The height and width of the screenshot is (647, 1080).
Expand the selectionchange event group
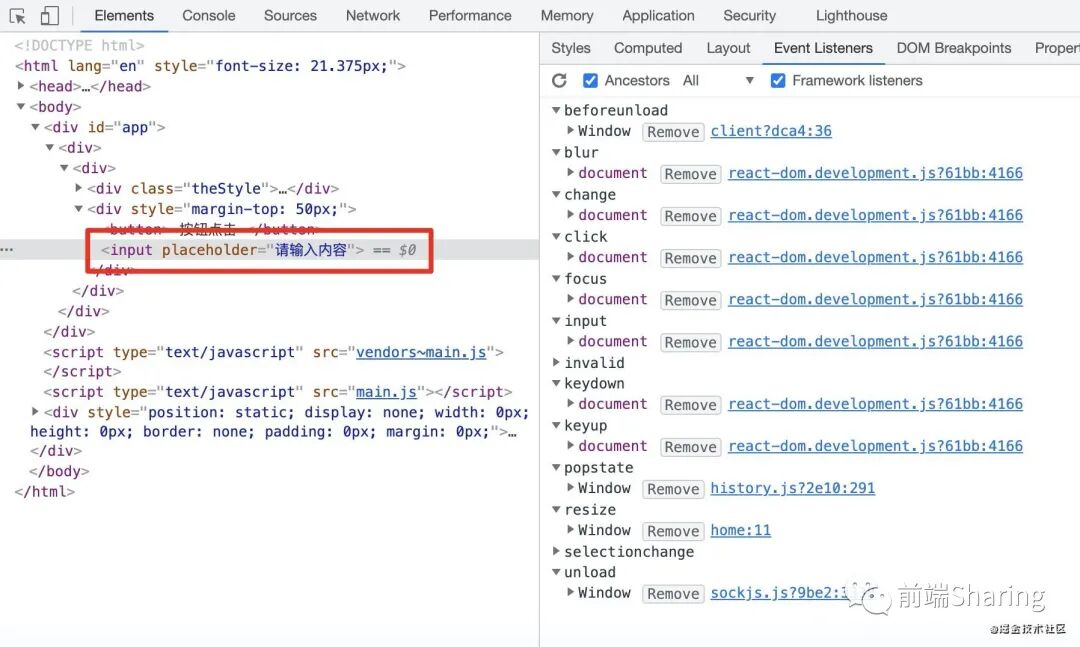pyautogui.click(x=556, y=551)
